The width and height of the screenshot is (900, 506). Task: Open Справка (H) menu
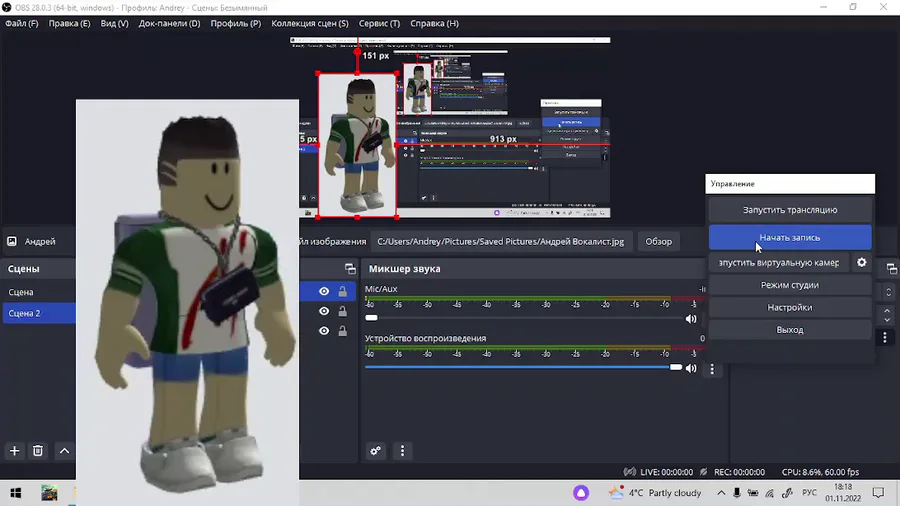click(435, 24)
